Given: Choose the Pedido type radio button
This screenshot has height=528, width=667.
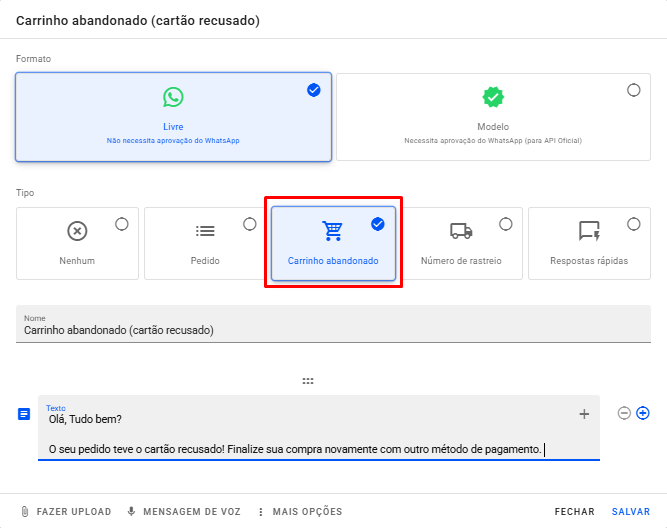Looking at the screenshot, I should (x=250, y=224).
